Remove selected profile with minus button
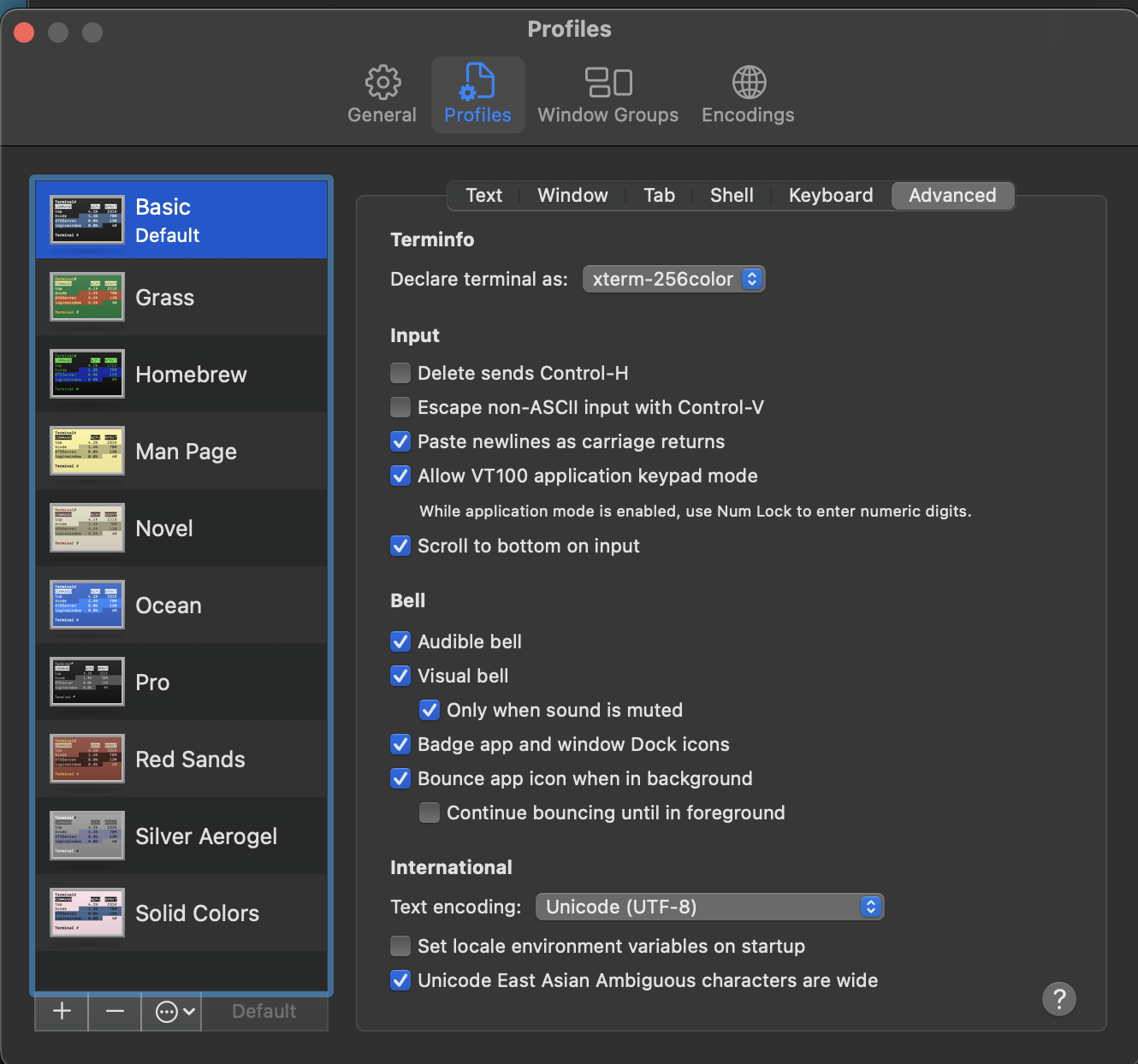The width and height of the screenshot is (1138, 1064). pos(115,1011)
